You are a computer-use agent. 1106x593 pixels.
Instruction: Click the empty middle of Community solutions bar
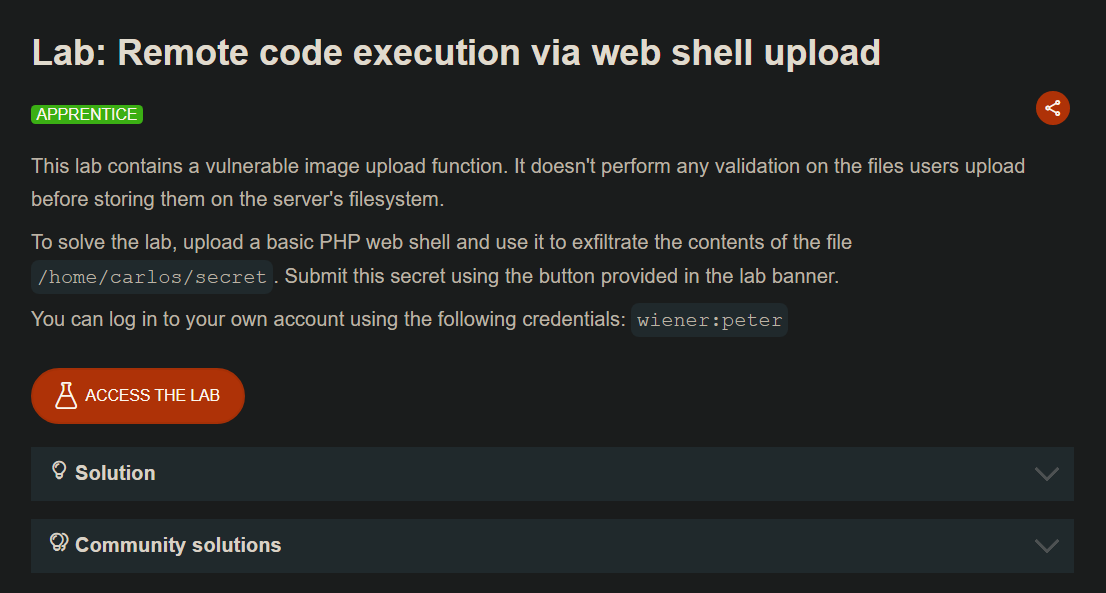pyautogui.click(x=650, y=546)
